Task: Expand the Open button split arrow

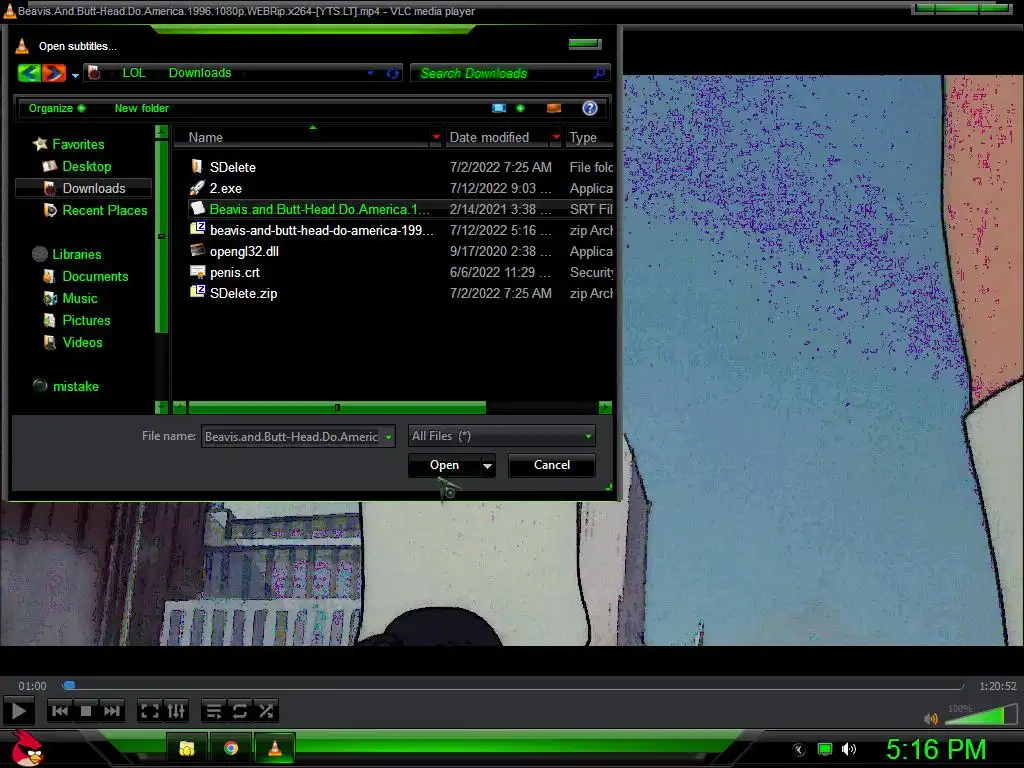Action: tap(487, 466)
